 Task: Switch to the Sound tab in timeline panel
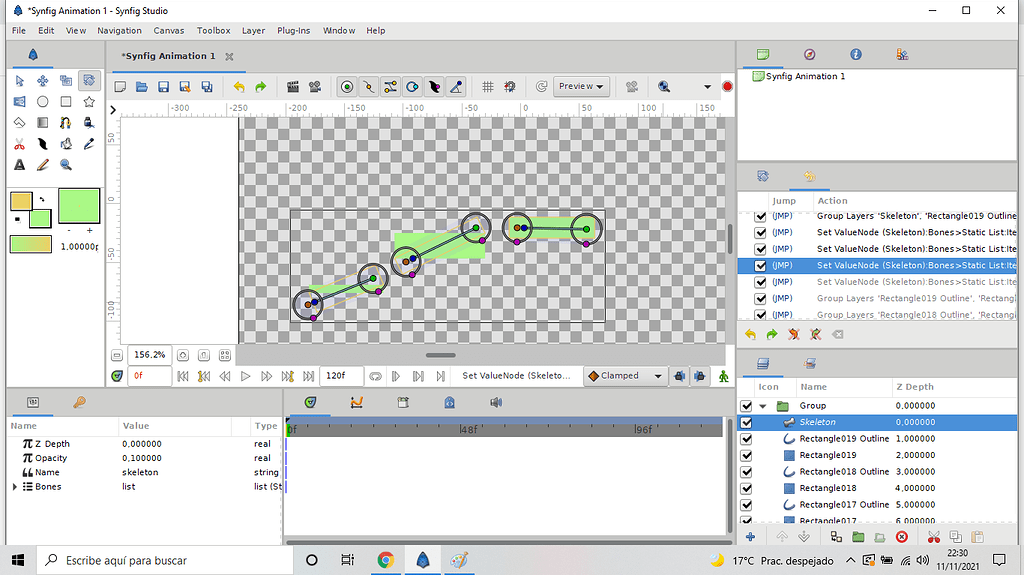[496, 402]
